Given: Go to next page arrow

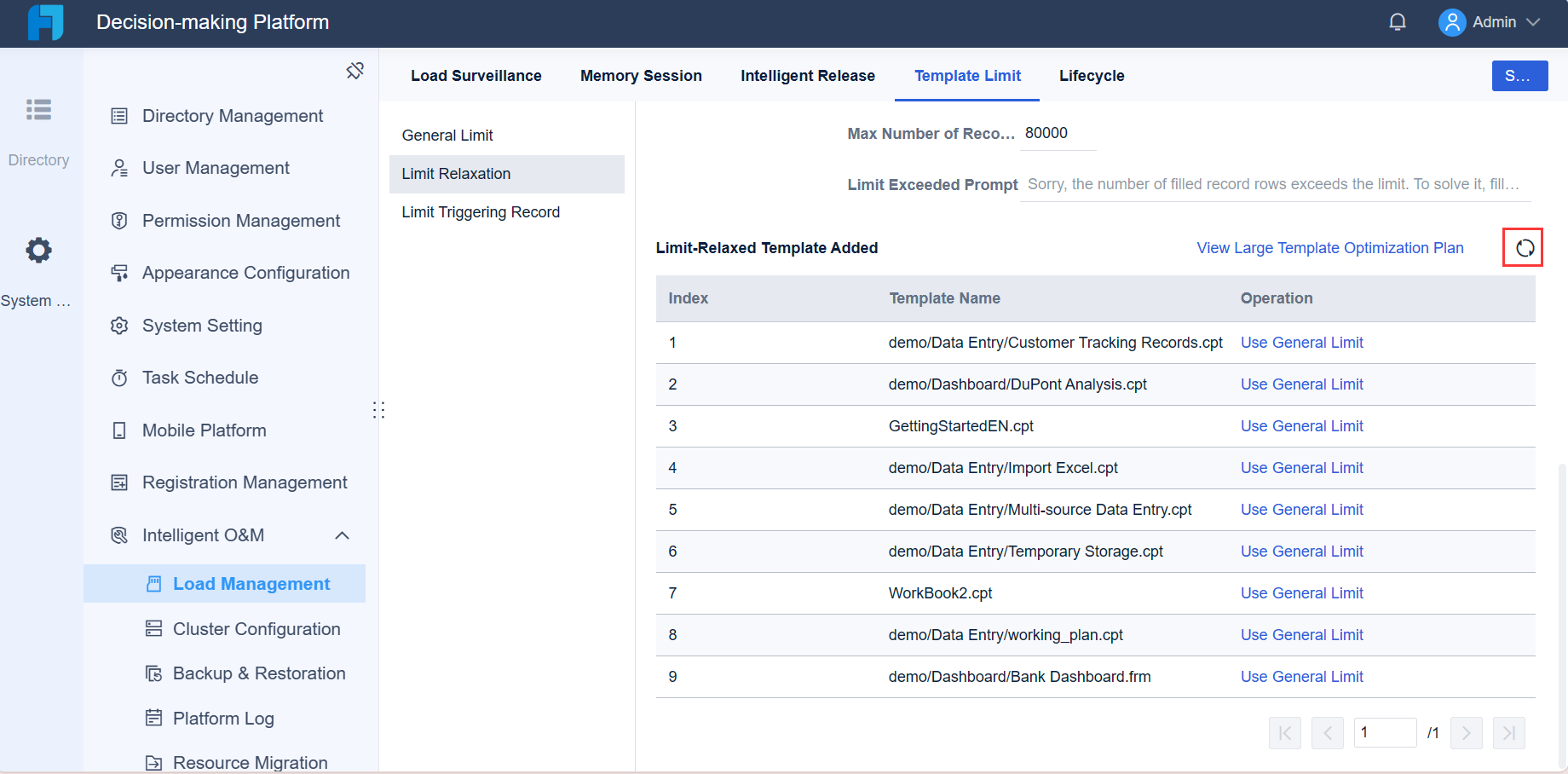Looking at the screenshot, I should click(x=1466, y=733).
